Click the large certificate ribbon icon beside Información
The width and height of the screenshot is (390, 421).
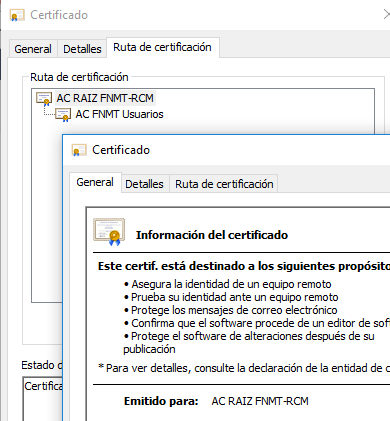click(x=109, y=232)
